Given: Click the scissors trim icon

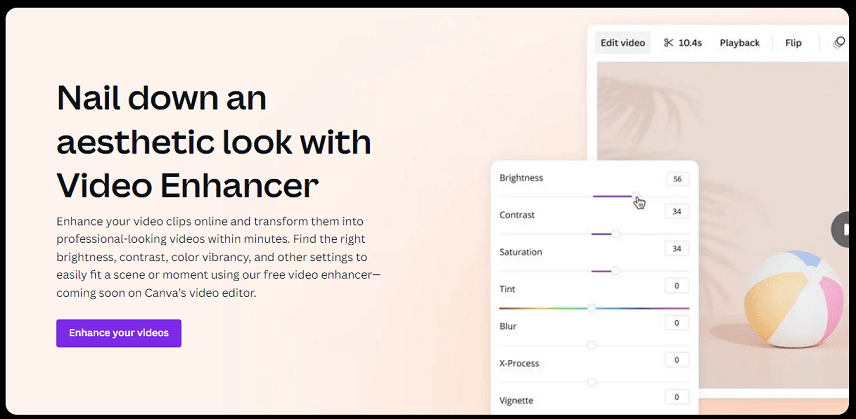Looking at the screenshot, I should [x=668, y=43].
